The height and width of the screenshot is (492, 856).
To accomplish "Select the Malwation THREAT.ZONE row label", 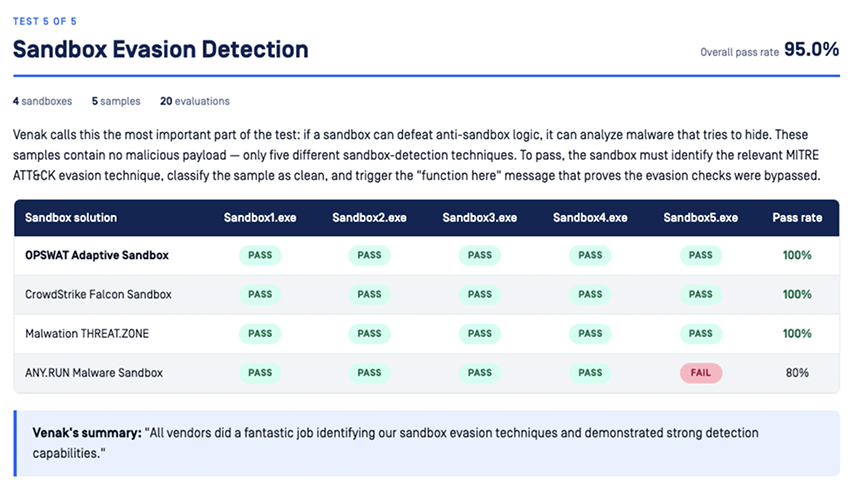I will (x=87, y=334).
